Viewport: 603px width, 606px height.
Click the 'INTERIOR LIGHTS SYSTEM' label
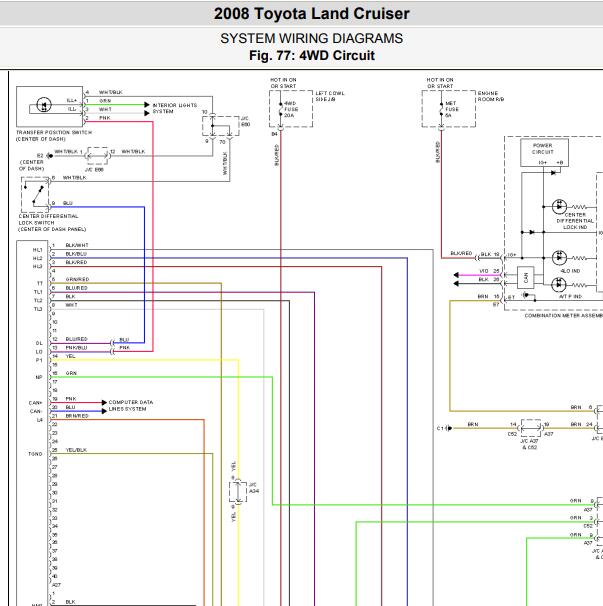[x=175, y=108]
